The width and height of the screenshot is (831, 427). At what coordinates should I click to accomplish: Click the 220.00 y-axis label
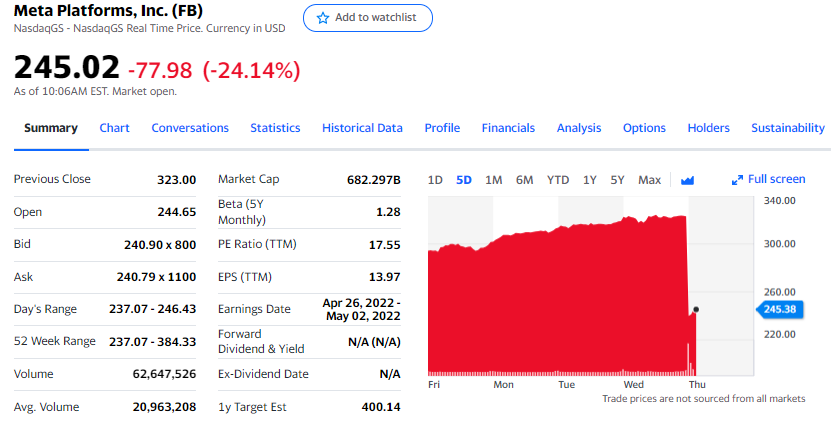coord(780,334)
